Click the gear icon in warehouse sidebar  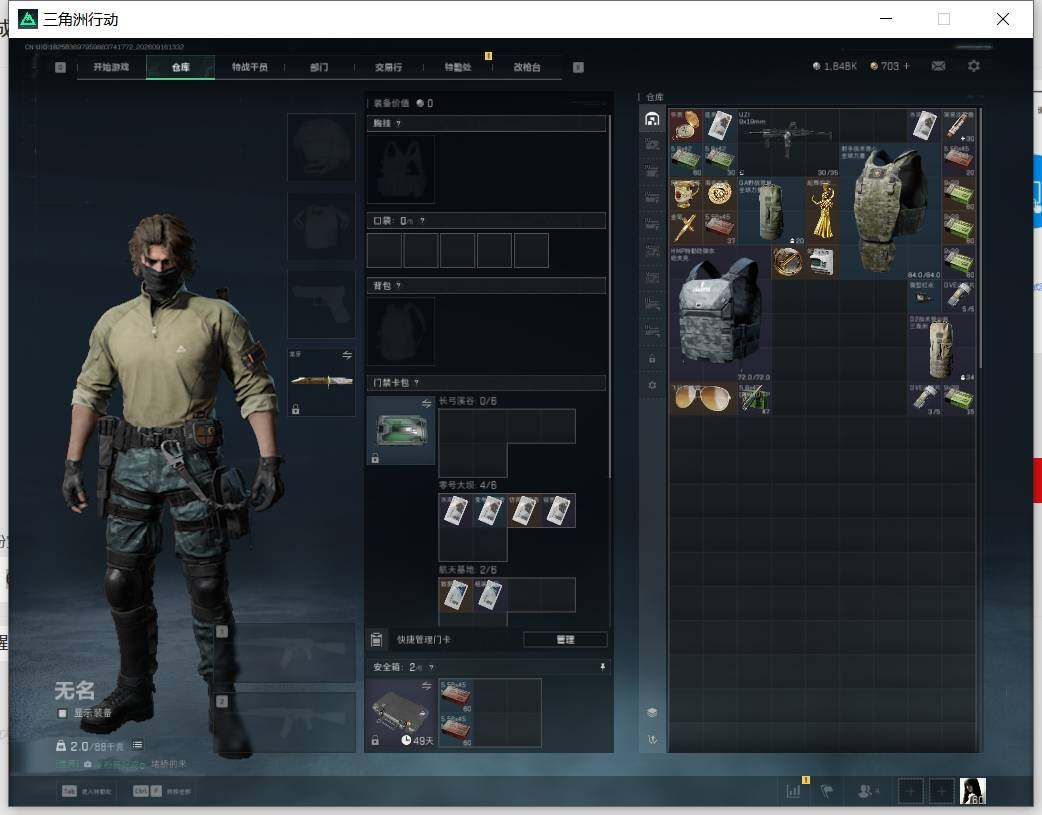pyautogui.click(x=652, y=385)
